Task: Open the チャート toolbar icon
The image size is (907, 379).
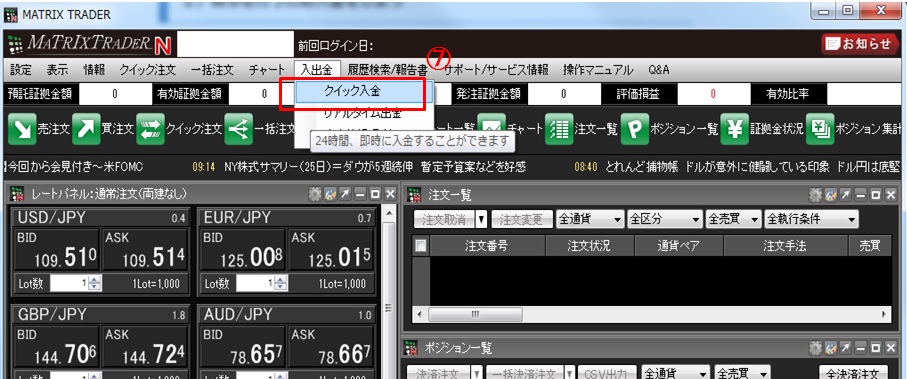Action: [492, 128]
